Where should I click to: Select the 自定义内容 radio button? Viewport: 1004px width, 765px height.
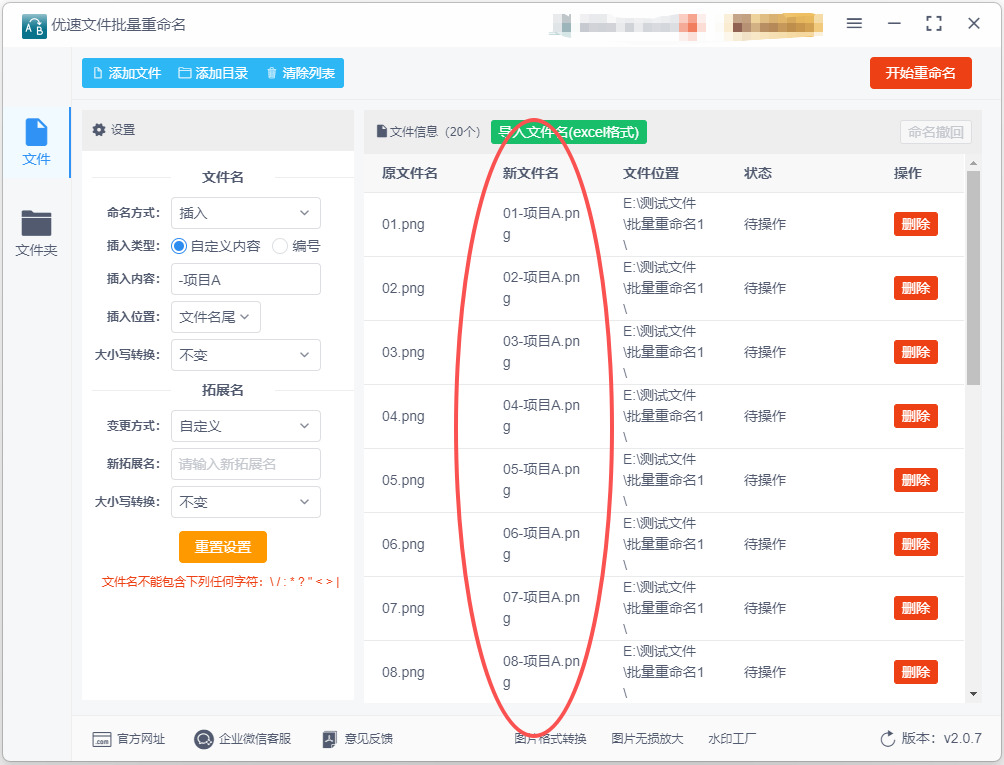(x=179, y=246)
